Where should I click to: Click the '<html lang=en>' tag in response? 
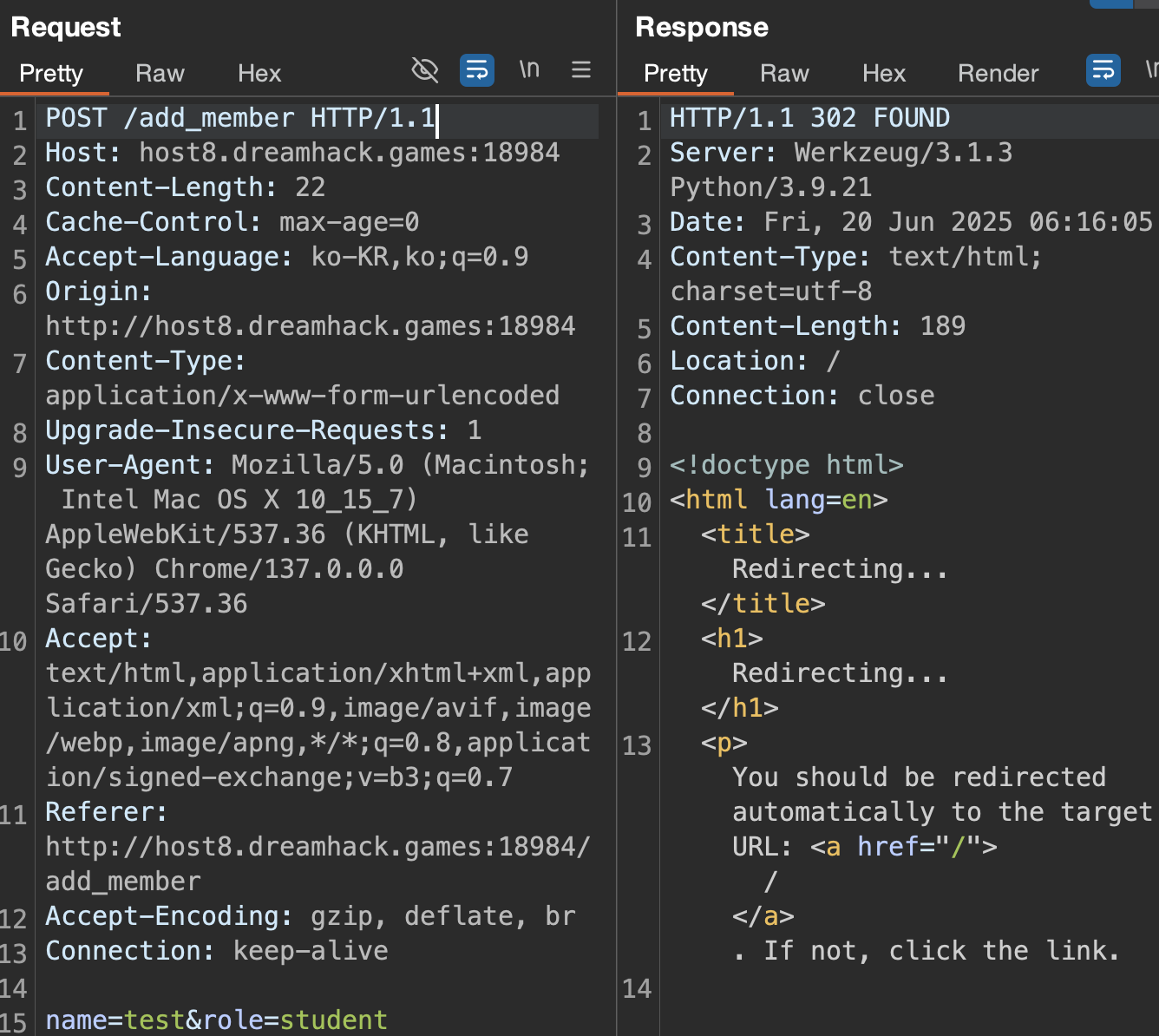pyautogui.click(x=779, y=500)
